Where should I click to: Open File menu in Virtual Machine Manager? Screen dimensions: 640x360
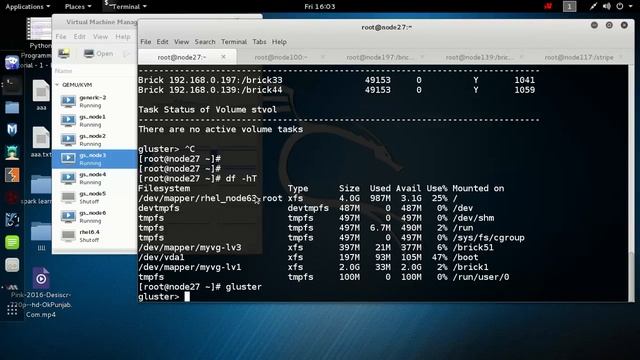[61, 37]
